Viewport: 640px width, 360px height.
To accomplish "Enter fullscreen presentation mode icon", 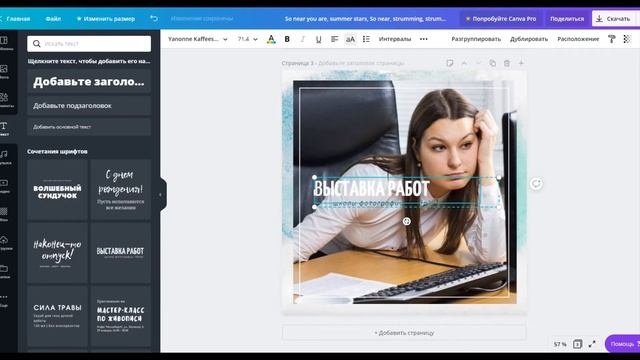I will 592,344.
